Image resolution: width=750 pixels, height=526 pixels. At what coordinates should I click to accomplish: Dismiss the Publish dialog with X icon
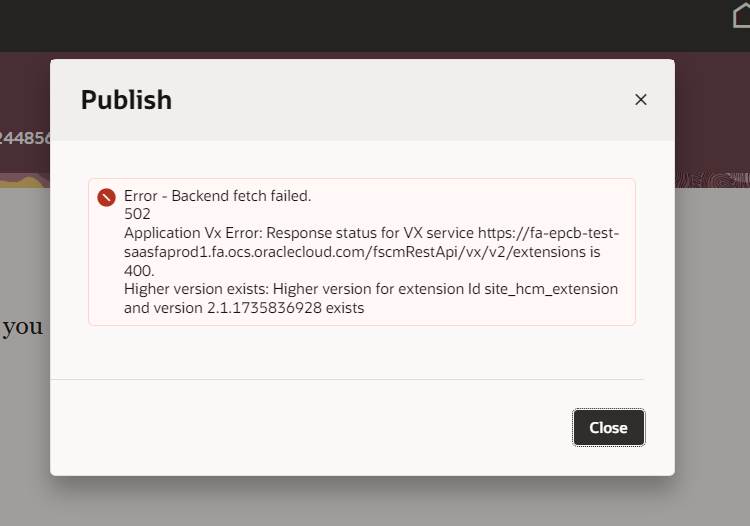point(640,99)
